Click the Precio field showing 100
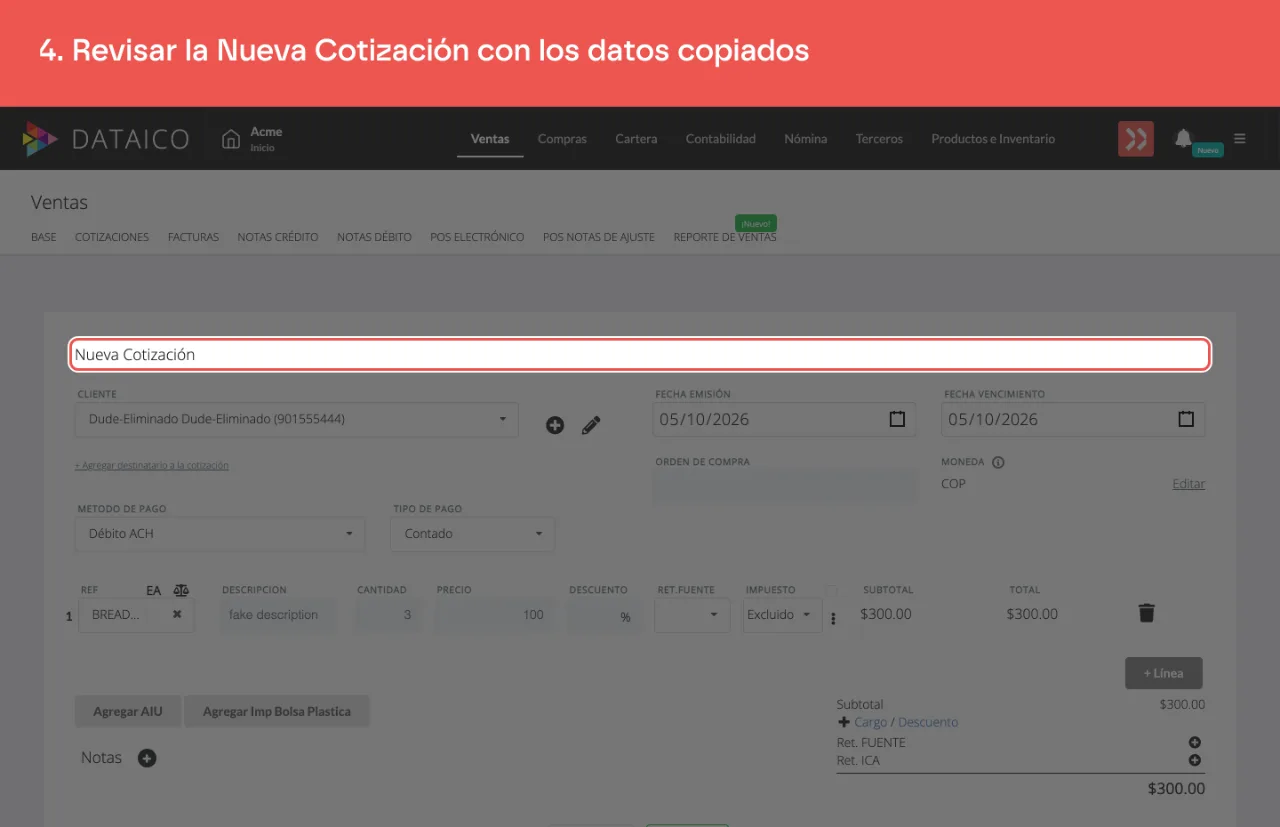 [x=493, y=615]
